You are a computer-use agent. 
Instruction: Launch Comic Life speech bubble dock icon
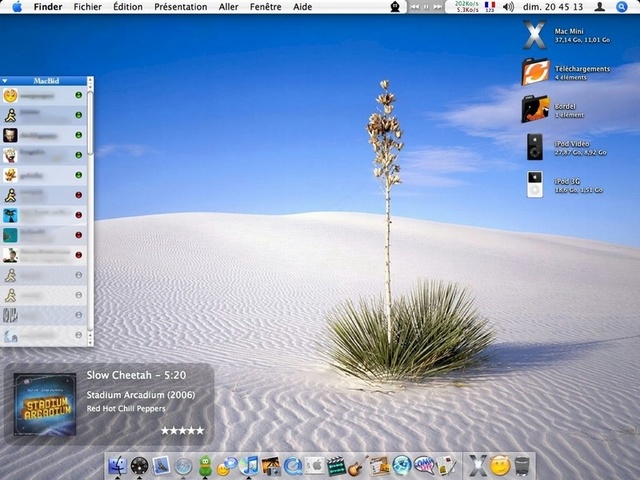(x=424, y=466)
